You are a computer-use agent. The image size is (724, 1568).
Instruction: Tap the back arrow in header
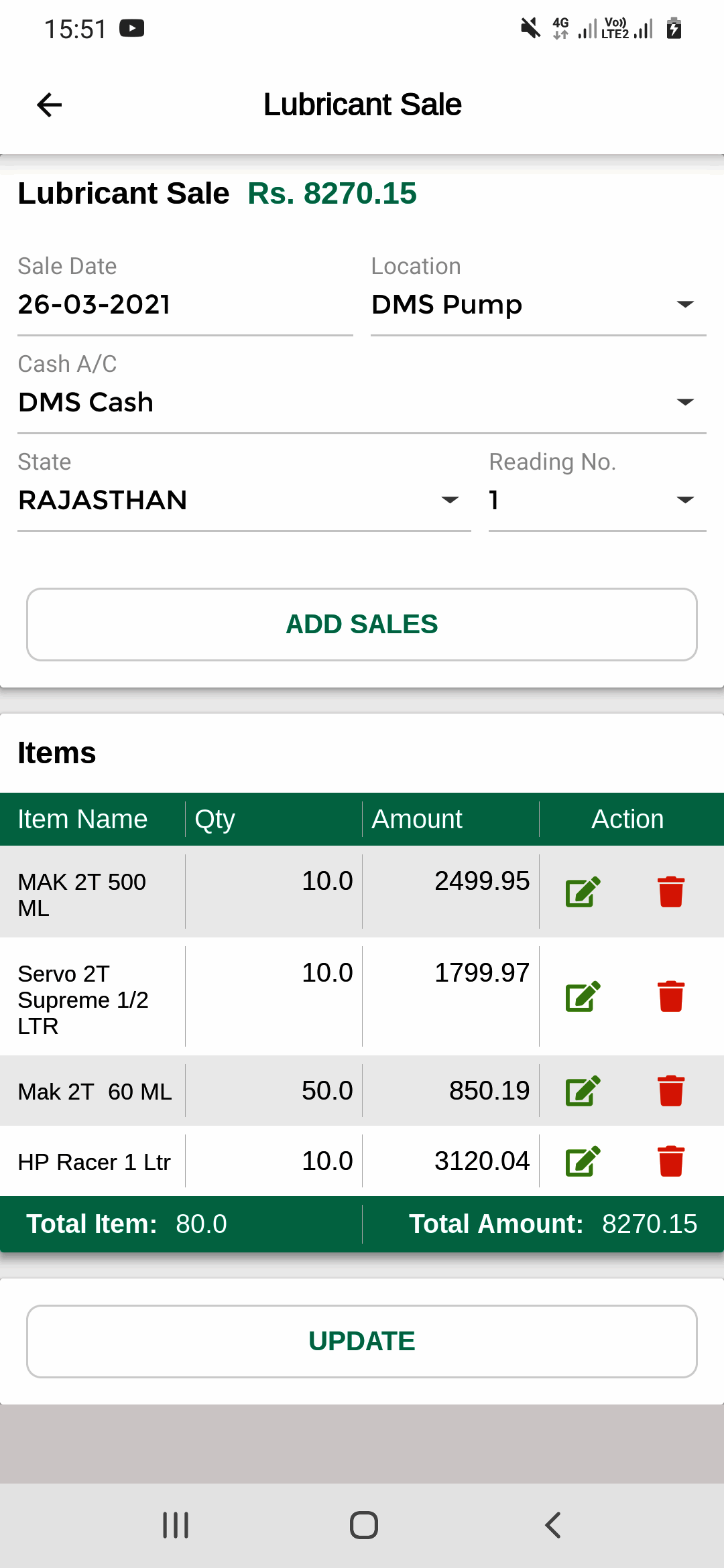click(x=50, y=105)
